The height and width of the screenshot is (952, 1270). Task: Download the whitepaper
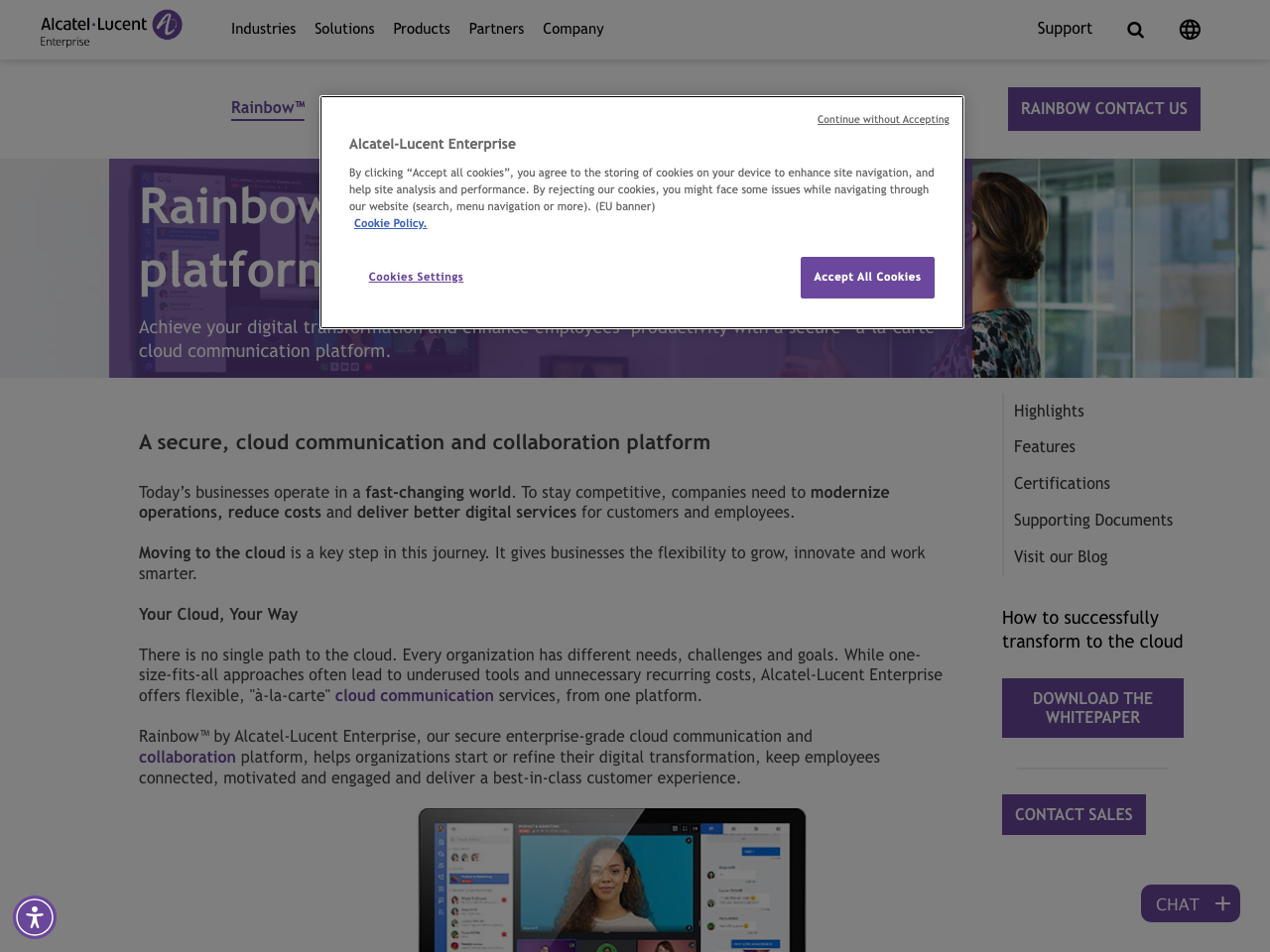[1092, 707]
